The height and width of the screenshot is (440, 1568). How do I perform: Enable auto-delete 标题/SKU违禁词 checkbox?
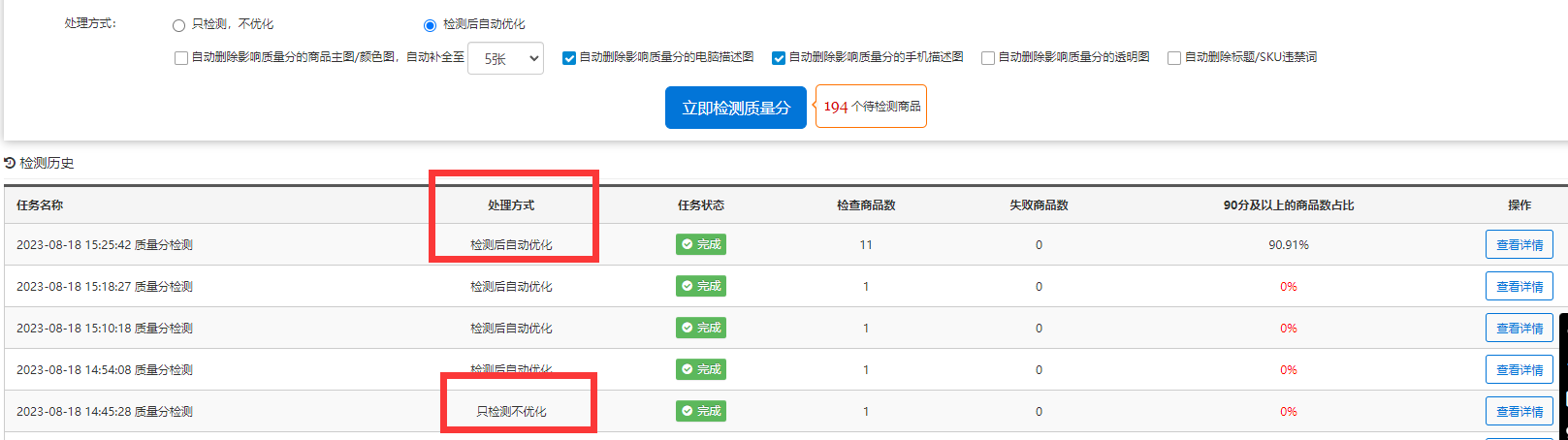tap(1174, 58)
